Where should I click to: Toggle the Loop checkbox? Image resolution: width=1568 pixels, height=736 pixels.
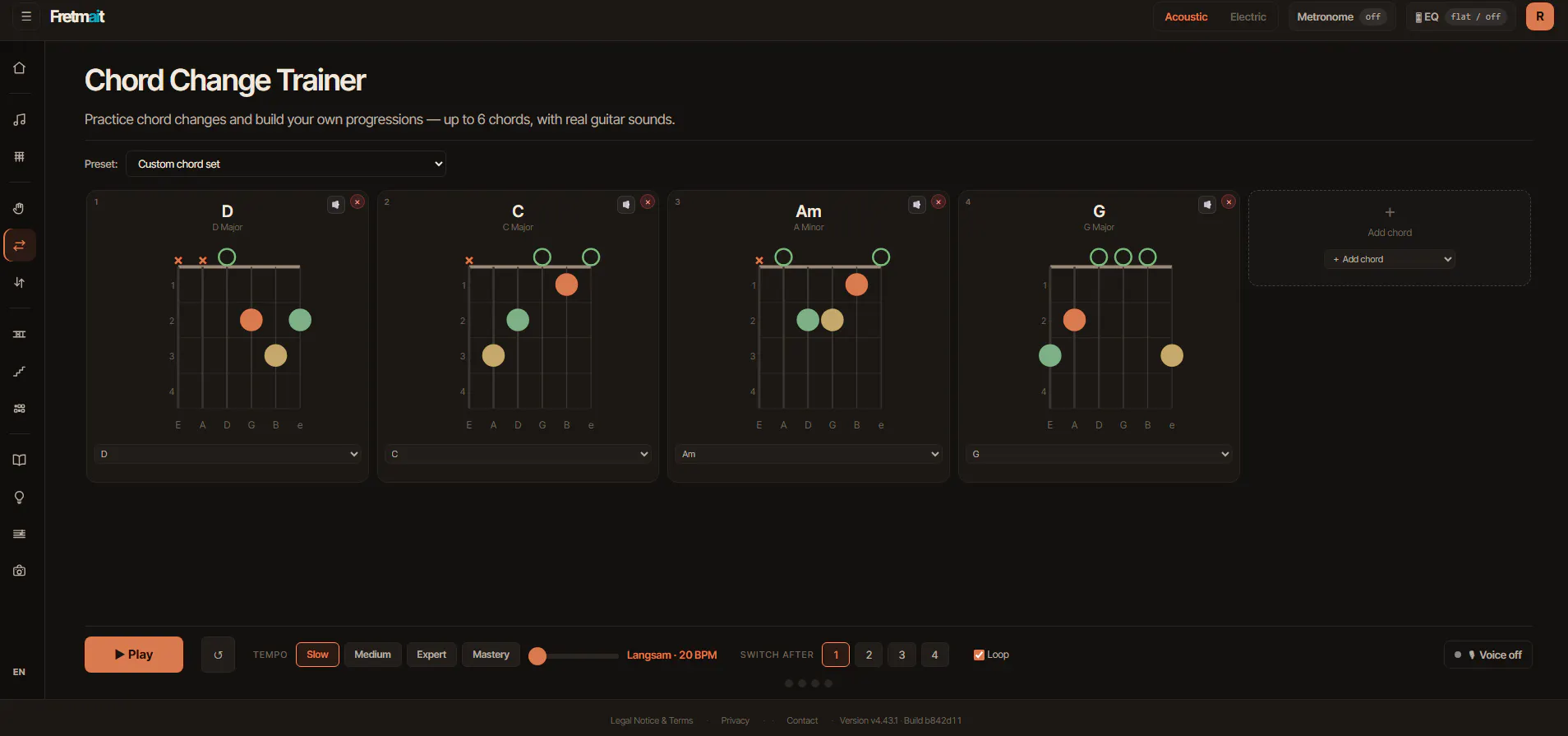(x=980, y=655)
